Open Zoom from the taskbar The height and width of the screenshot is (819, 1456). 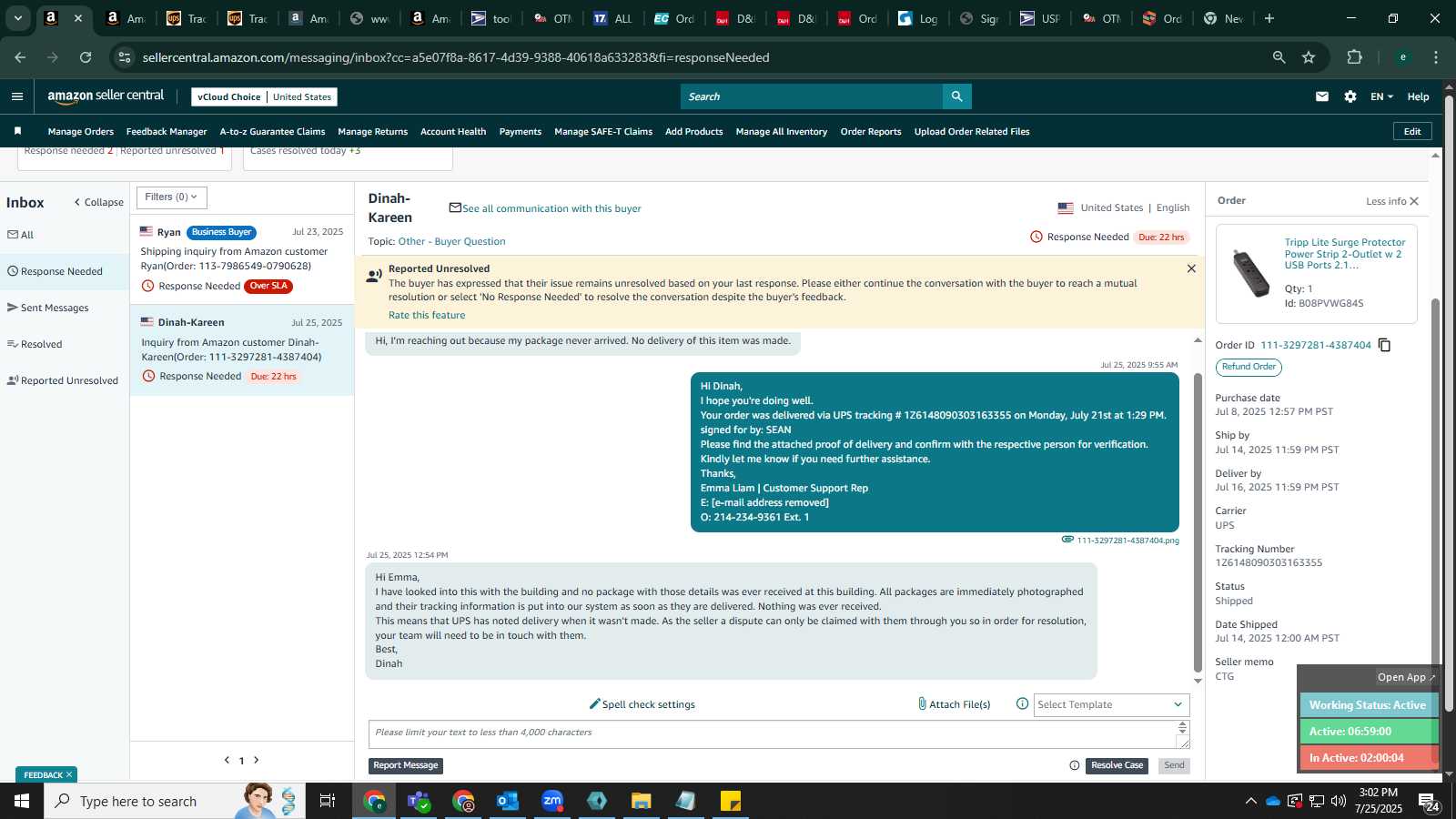coord(552,801)
